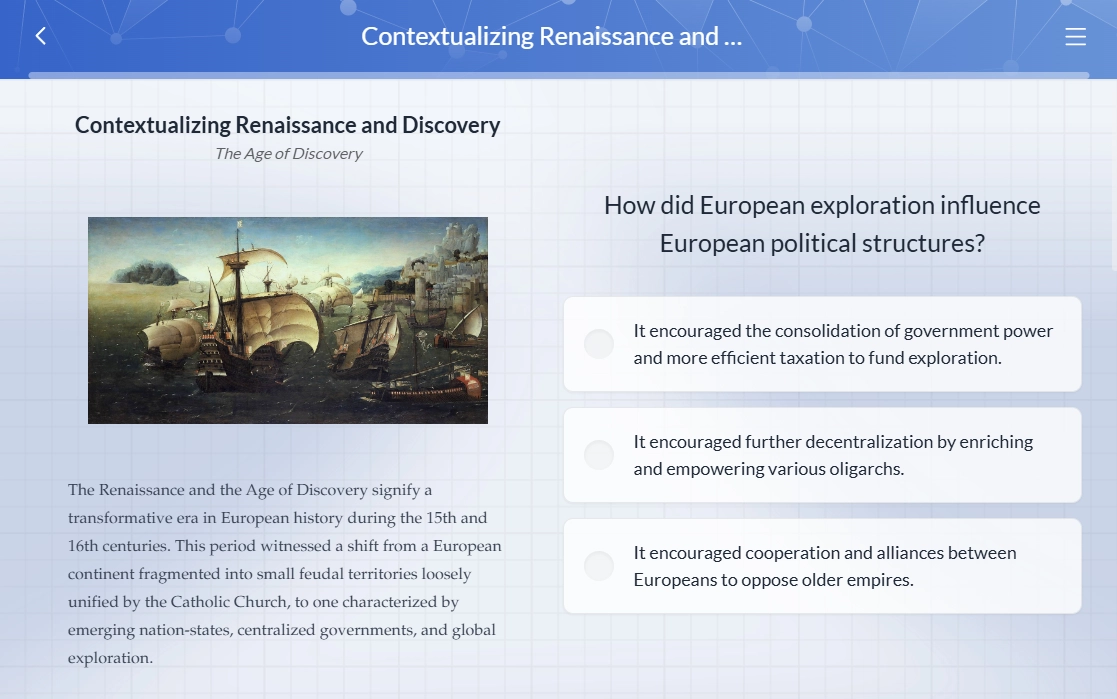This screenshot has width=1117, height=699.
Task: Click the lesson progress bar under header
Action: (x=558, y=75)
